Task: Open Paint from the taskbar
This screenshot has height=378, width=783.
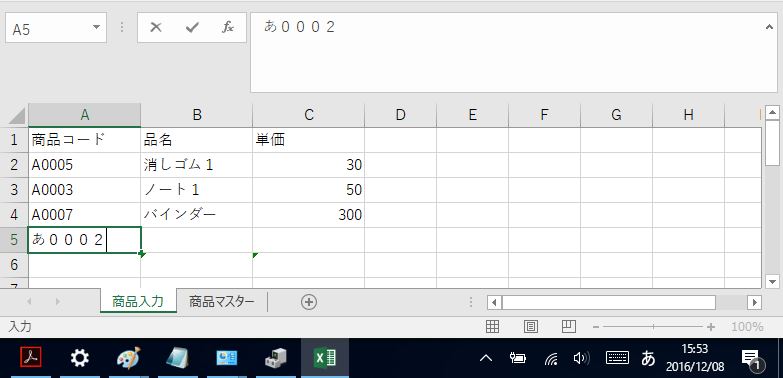Action: tap(128, 358)
